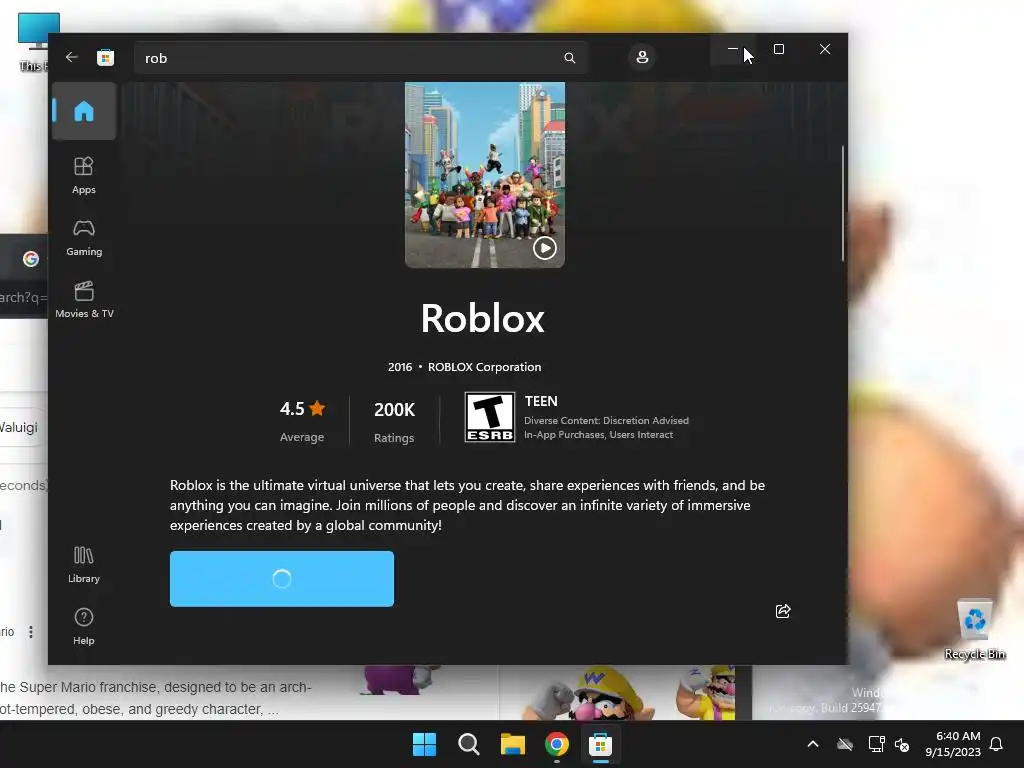Screen dimensions: 1024x768
Task: Show hidden system tray icons chevron
Action: [x=813, y=744]
